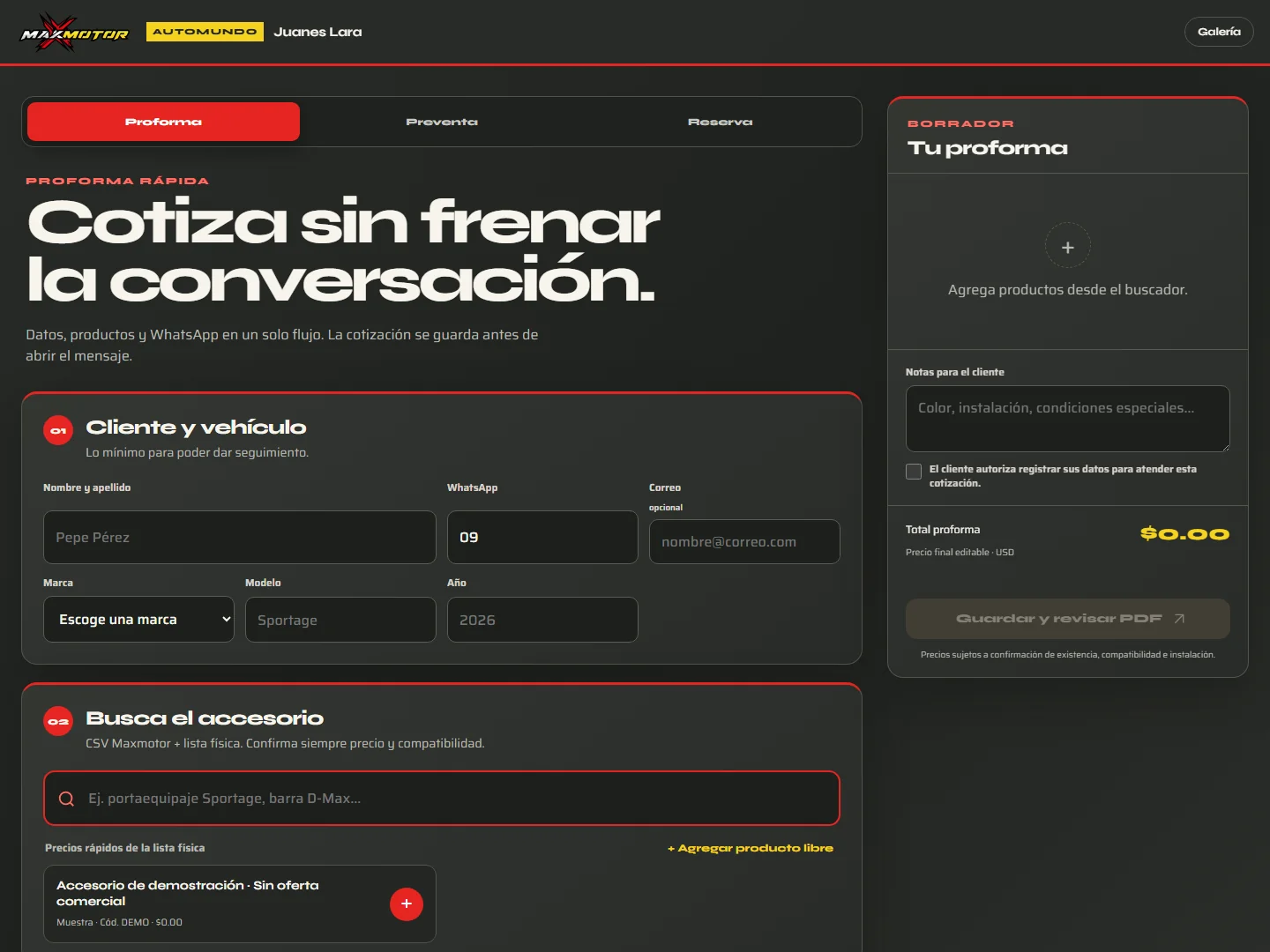This screenshot has width=1270, height=952.
Task: Open the Galería button
Action: [1219, 32]
